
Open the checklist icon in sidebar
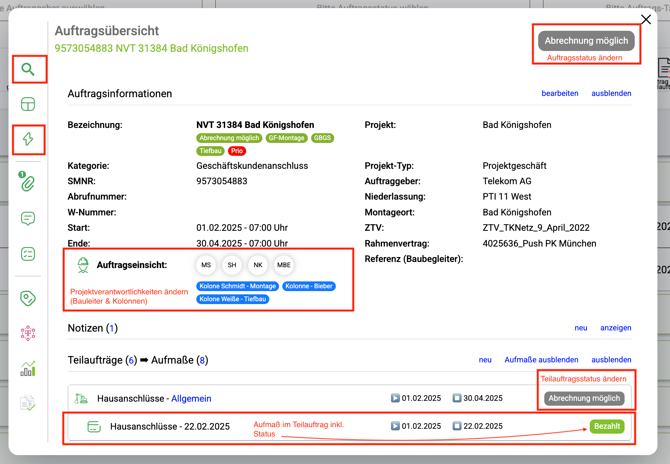click(28, 254)
